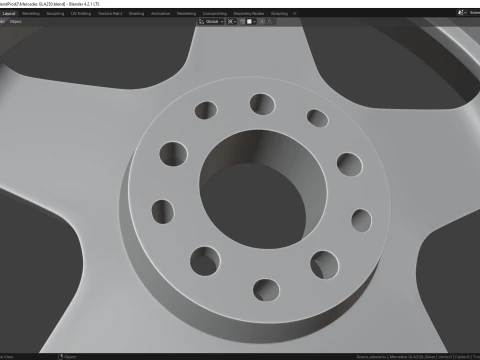The image size is (480, 360).
Task: Click the scene statistics text in status bar
Action: point(418,357)
